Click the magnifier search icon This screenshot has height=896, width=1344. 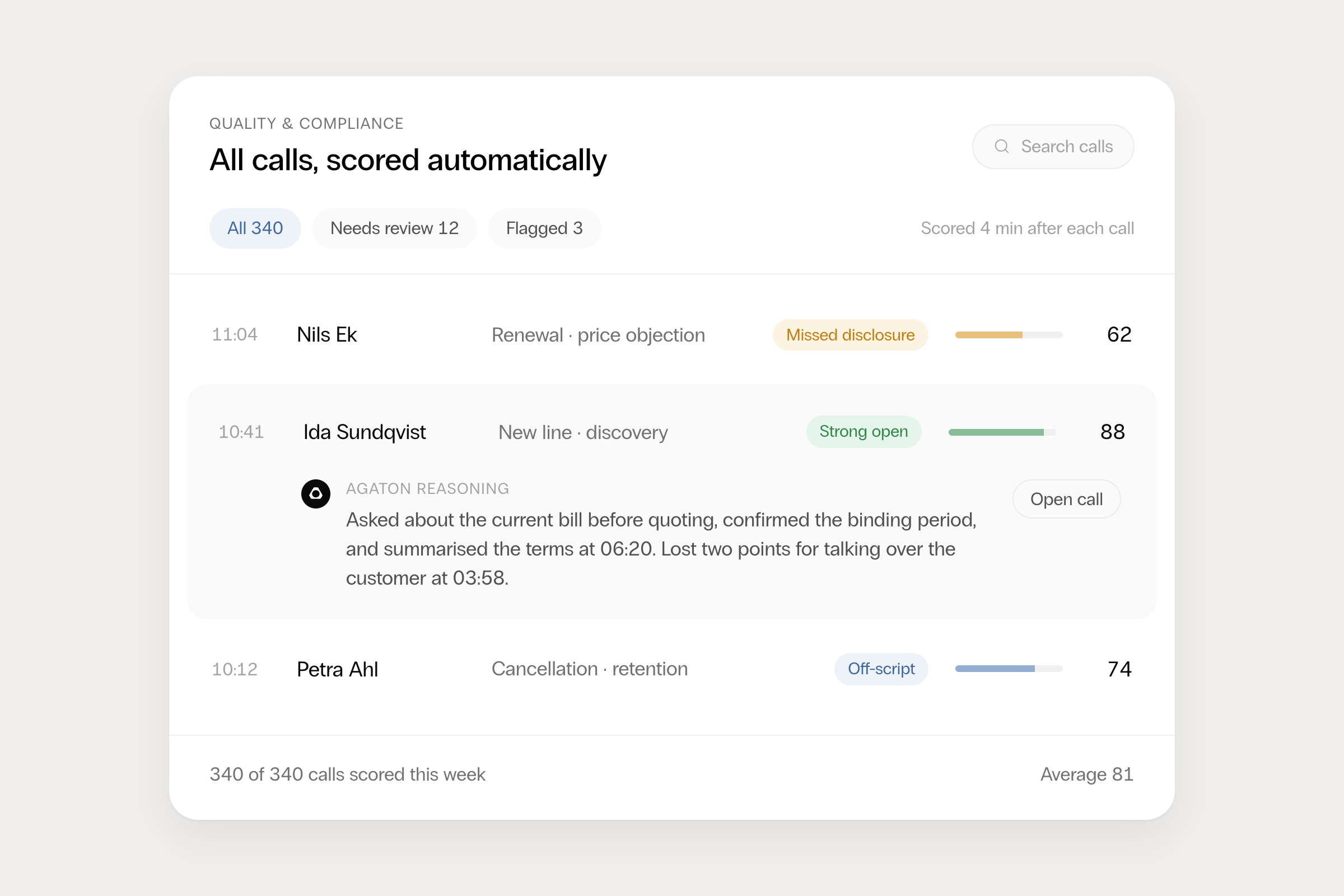coord(1001,146)
